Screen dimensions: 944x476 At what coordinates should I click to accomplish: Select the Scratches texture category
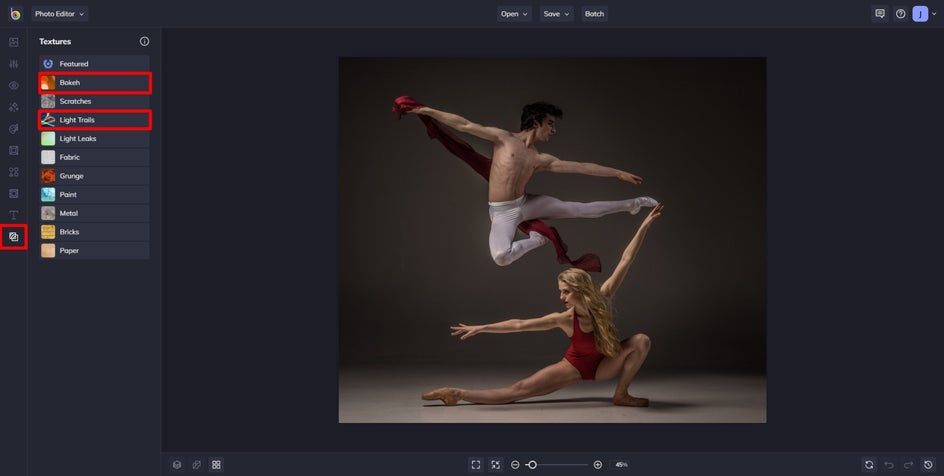[95, 101]
